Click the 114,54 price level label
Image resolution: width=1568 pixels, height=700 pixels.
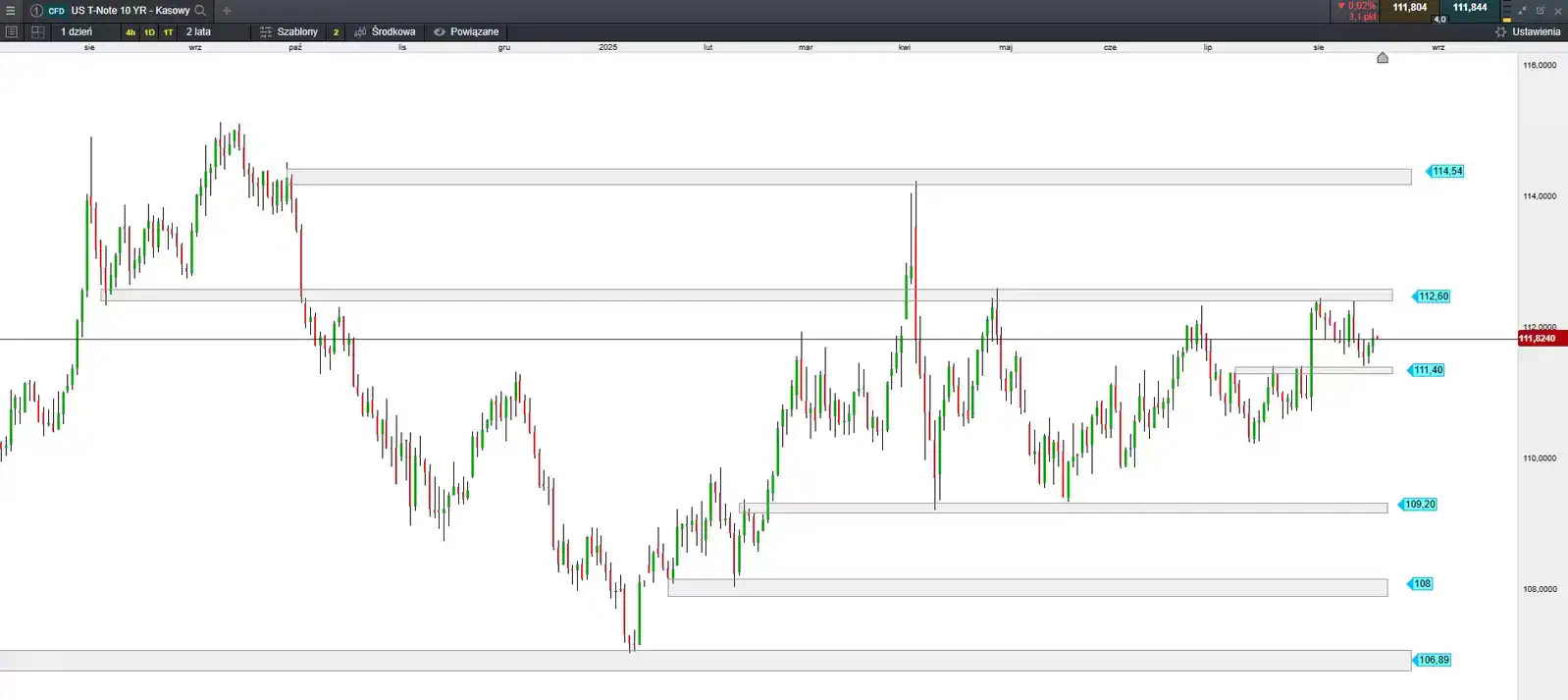(1446, 171)
